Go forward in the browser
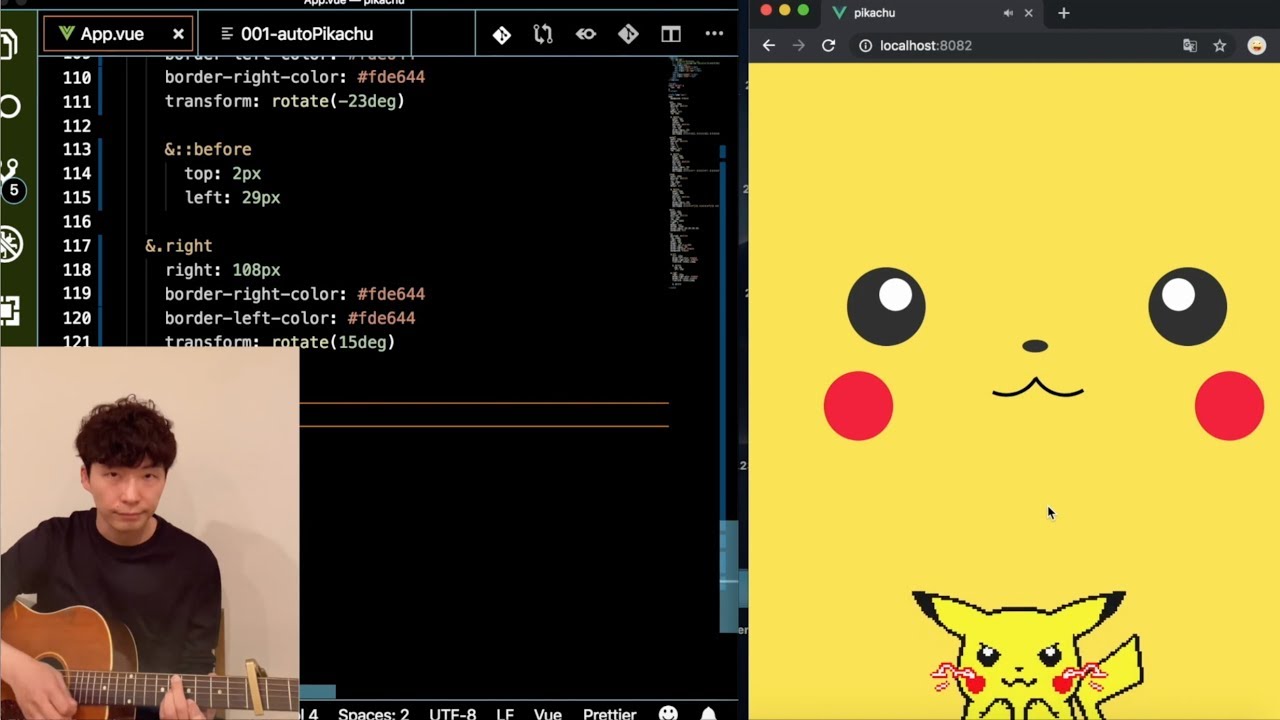1280x720 pixels. click(x=798, y=45)
